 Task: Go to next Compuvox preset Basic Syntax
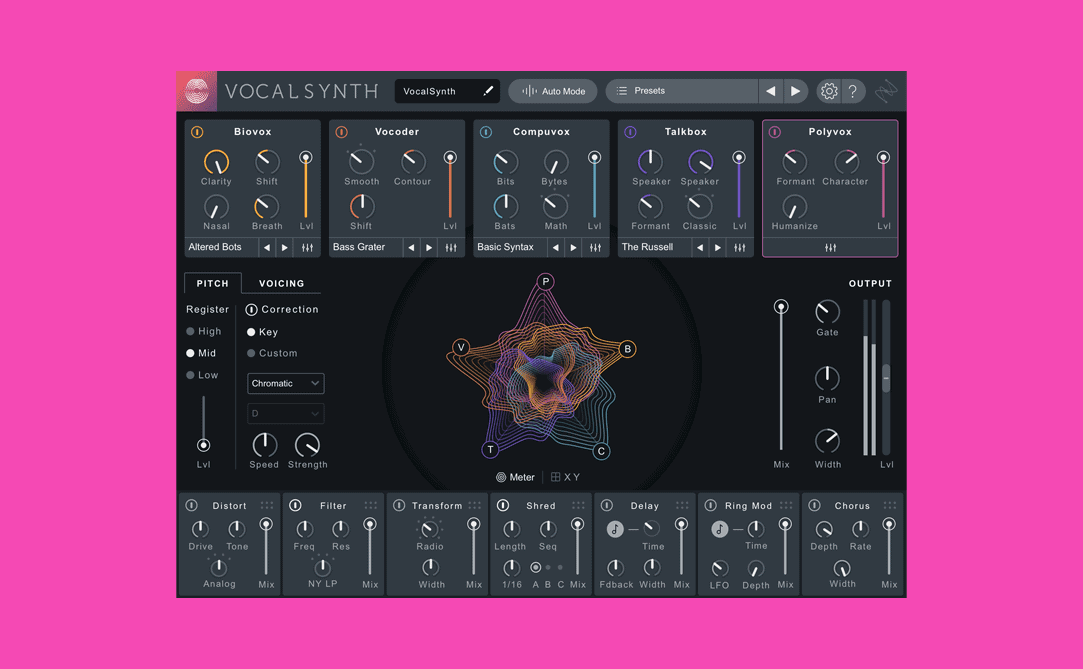573,247
